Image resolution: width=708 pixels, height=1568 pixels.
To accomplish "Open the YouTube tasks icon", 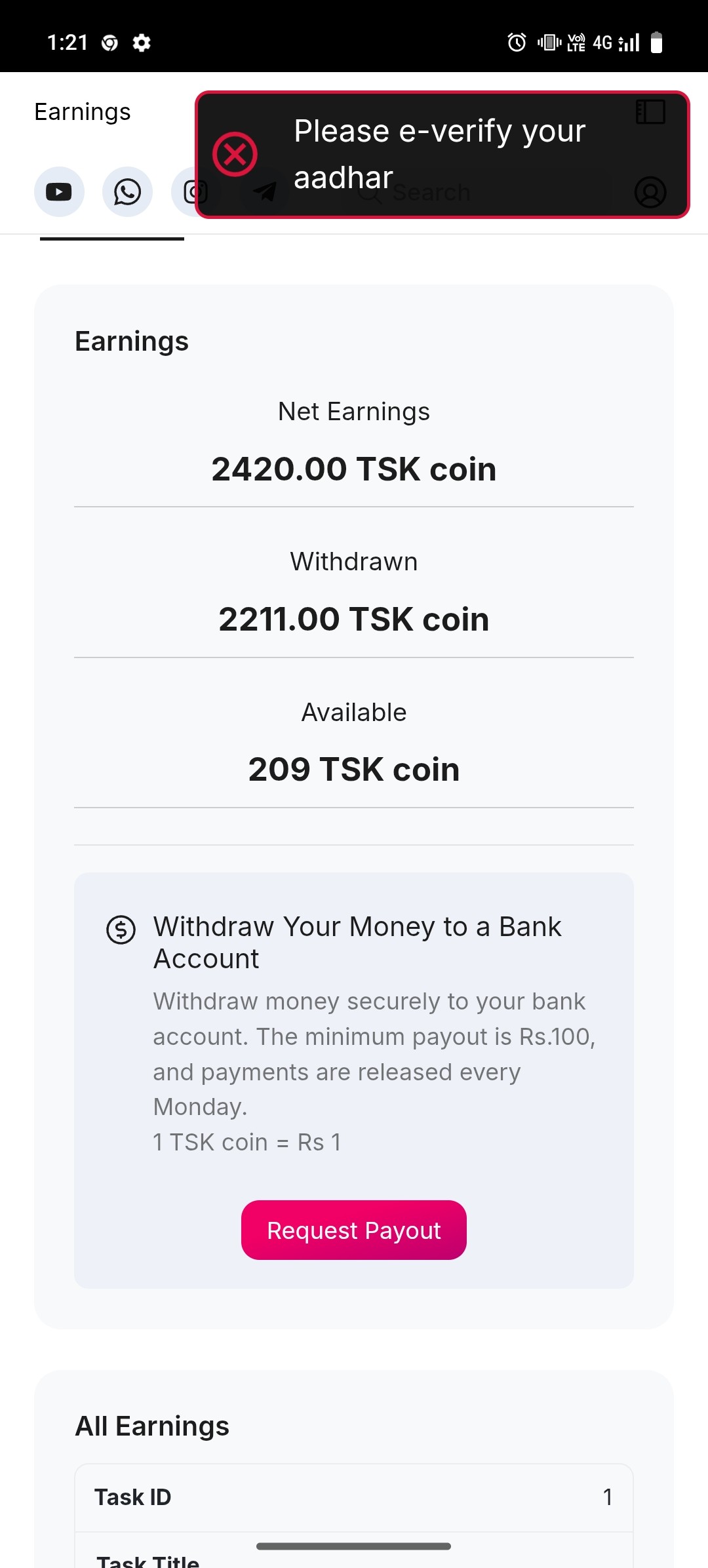I will coord(59,192).
